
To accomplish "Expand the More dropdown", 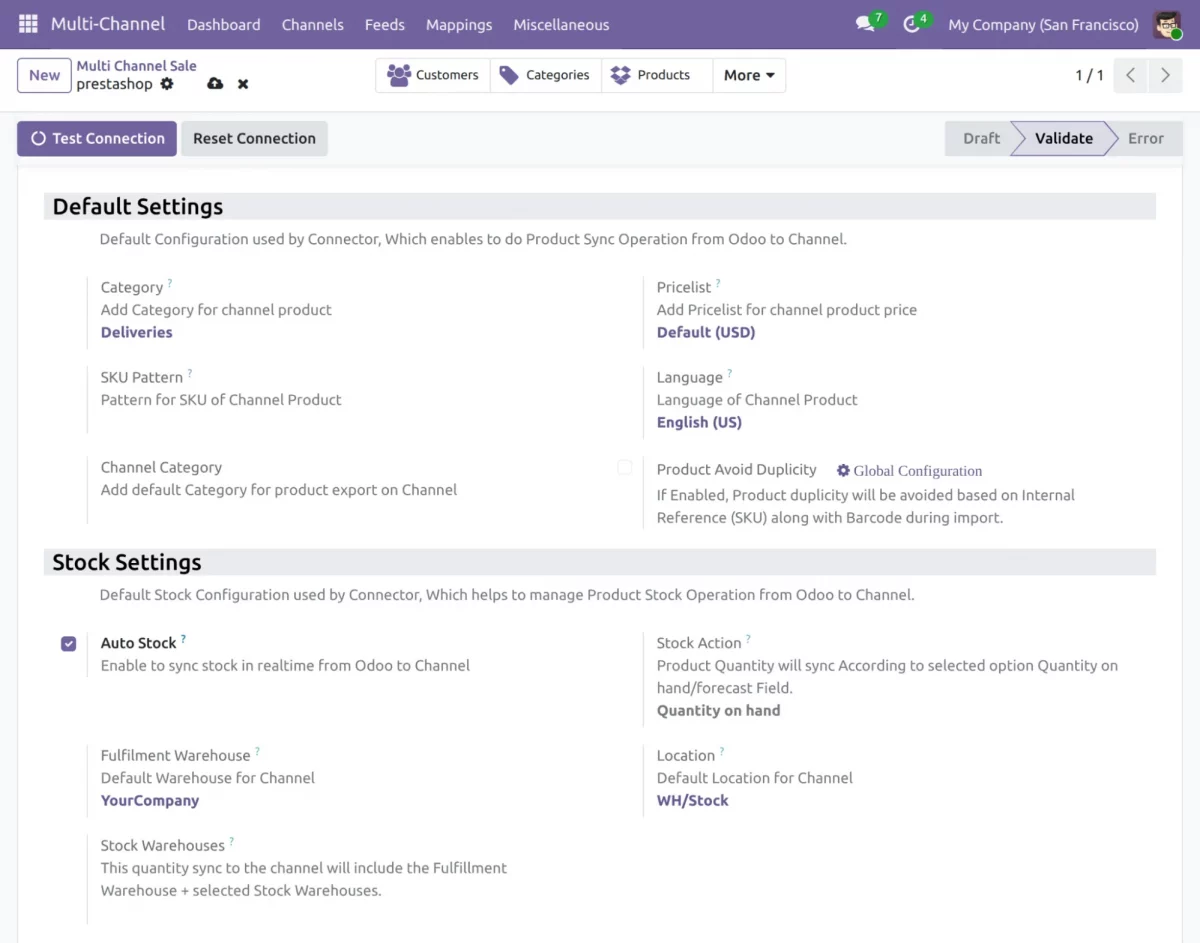I will [x=749, y=75].
